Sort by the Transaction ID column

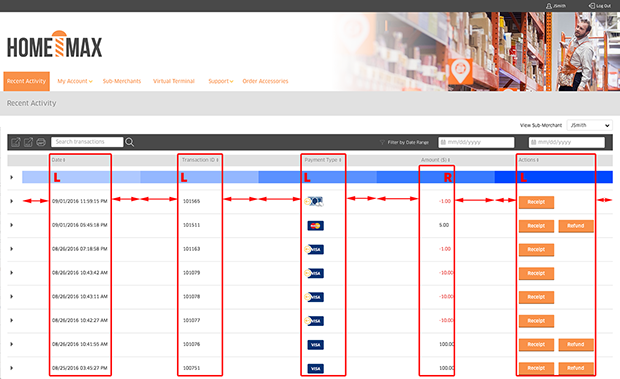200,160
